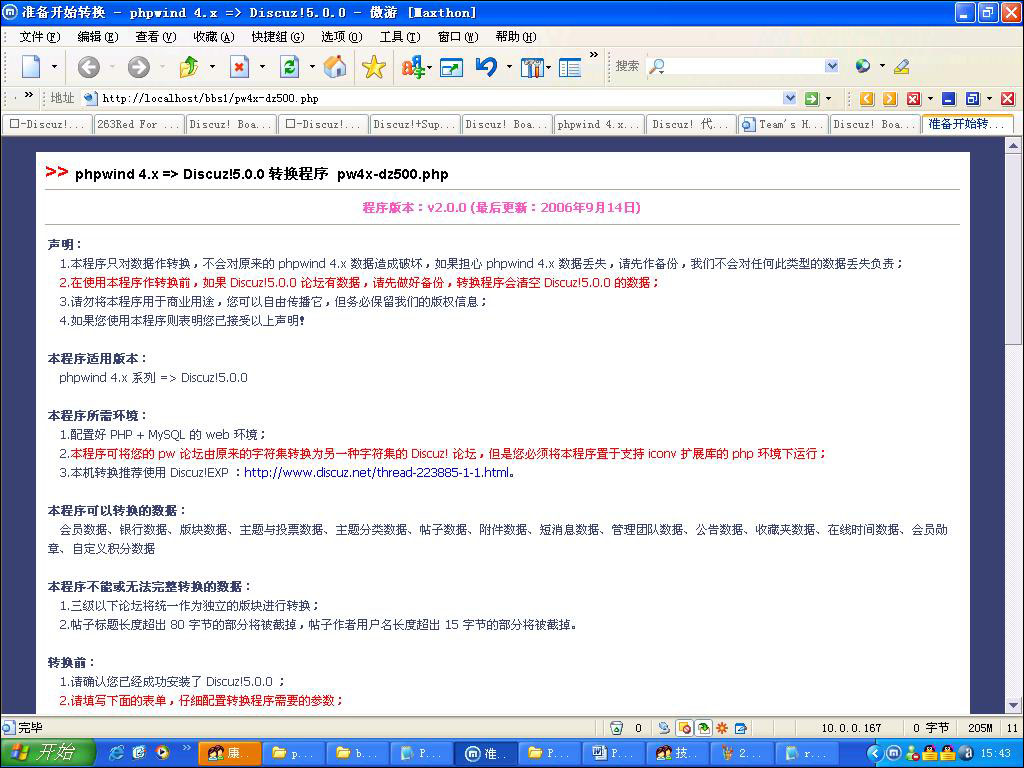Switch to the 'Discuz! 代...' tab
This screenshot has width=1024, height=768.
pyautogui.click(x=691, y=124)
